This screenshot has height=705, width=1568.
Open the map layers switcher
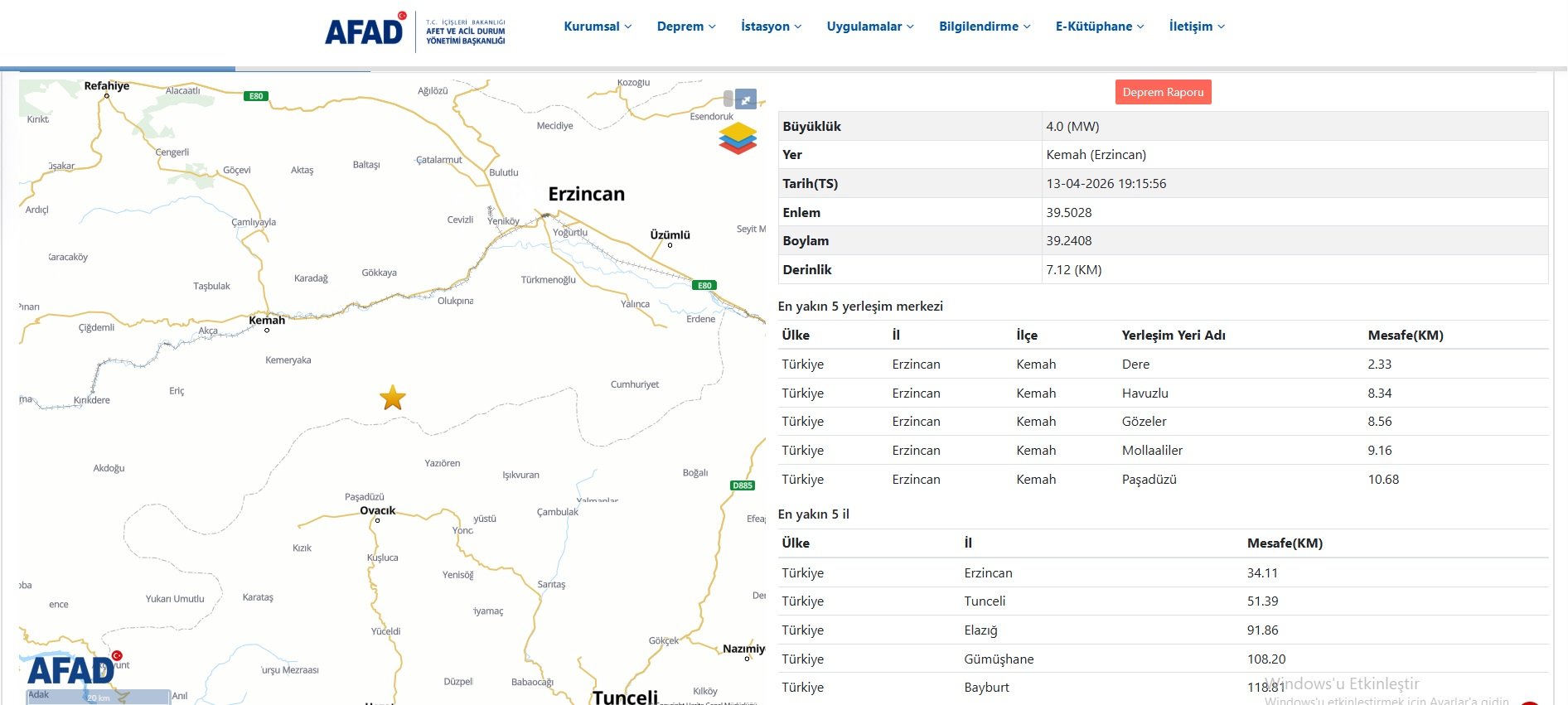[738, 138]
